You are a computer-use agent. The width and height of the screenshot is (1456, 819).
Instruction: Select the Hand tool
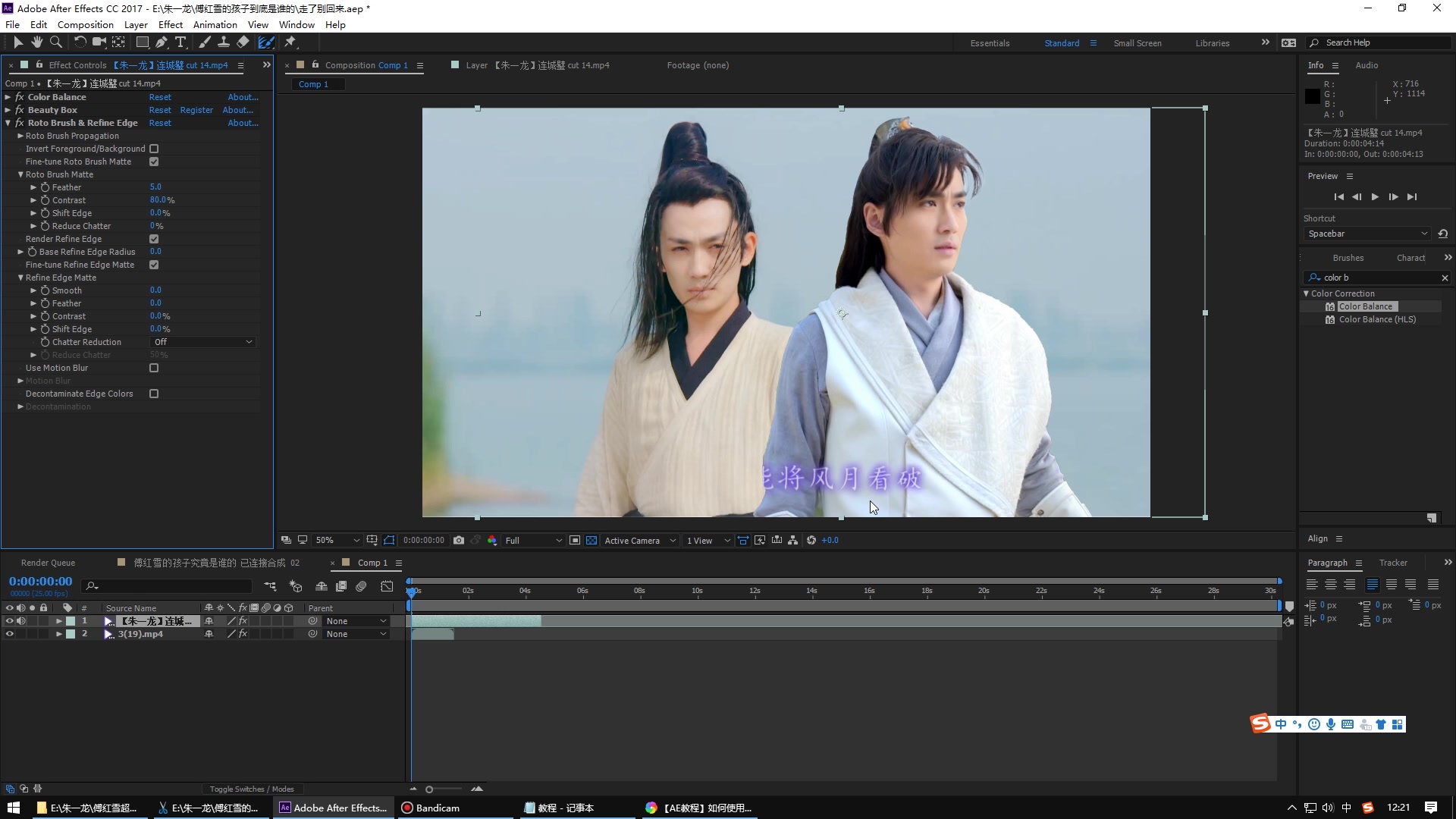point(36,42)
